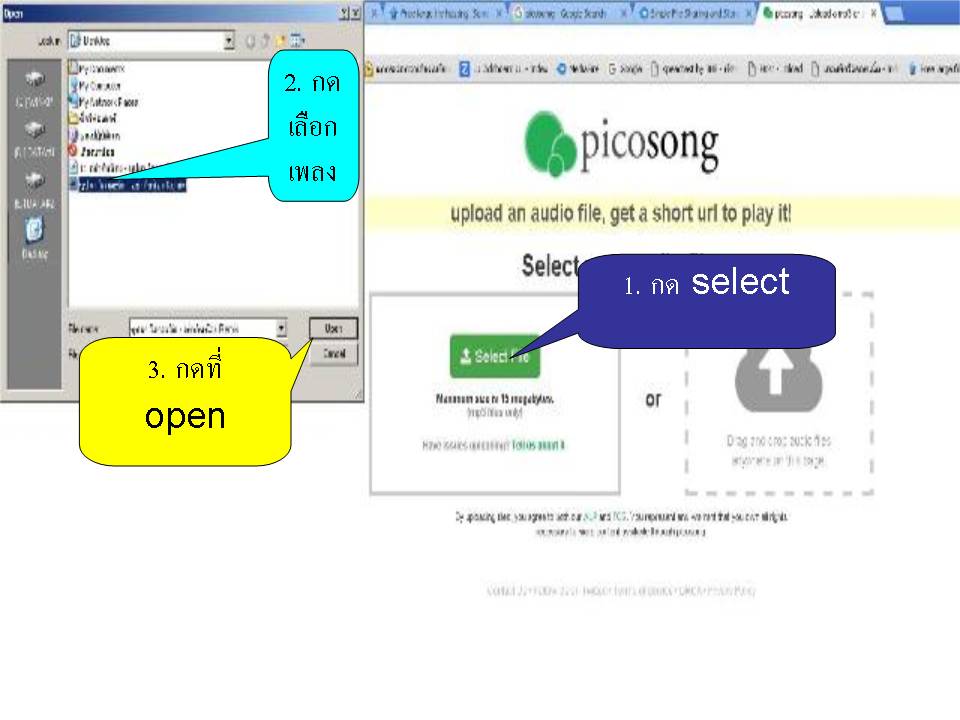Click the Cancel button in the dialog
The width and height of the screenshot is (960, 720).
coord(334,354)
